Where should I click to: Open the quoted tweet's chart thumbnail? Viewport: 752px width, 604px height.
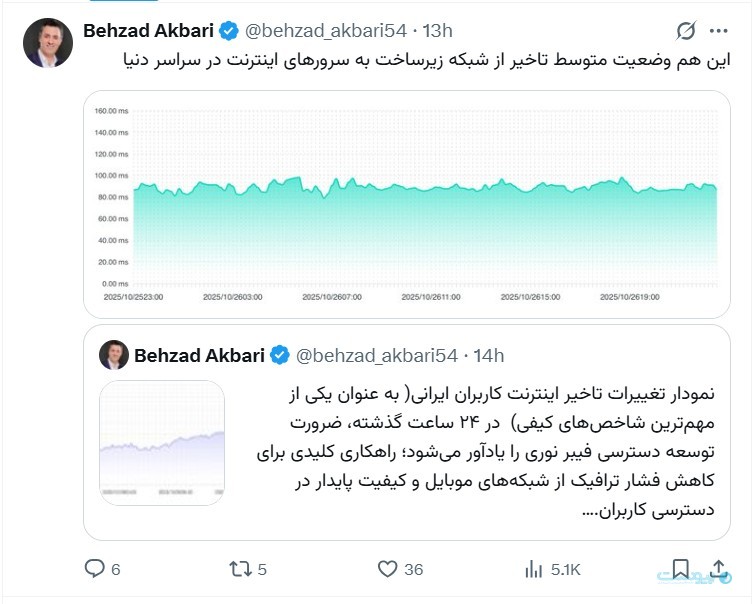pyautogui.click(x=161, y=441)
